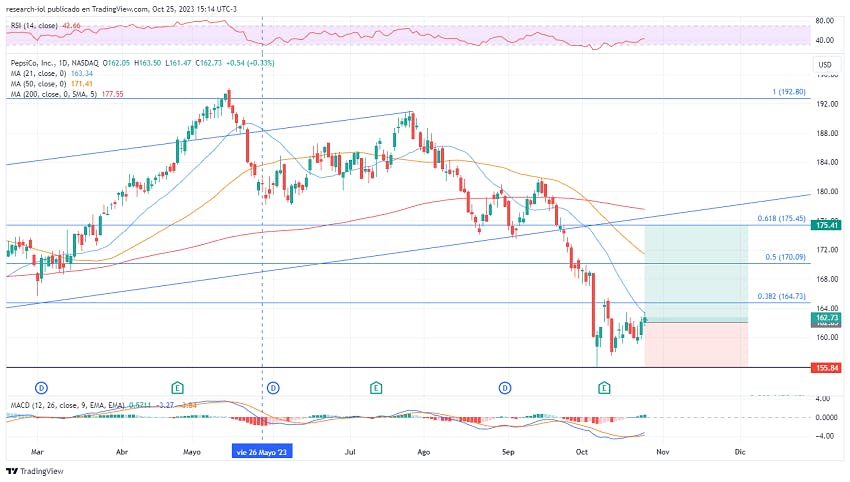Click the RSI 80.00 scale value
Screen dimensions: 850x482
825,21
